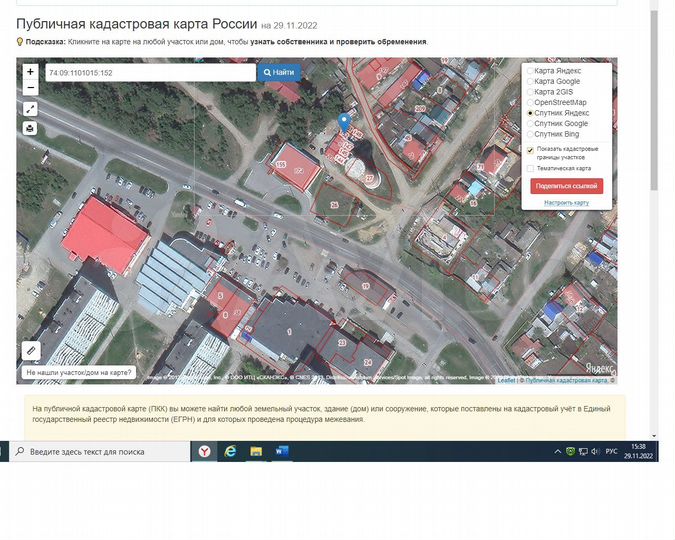Click parcel labeled 25 on map
This screenshot has height=540, width=675.
click(x=334, y=205)
